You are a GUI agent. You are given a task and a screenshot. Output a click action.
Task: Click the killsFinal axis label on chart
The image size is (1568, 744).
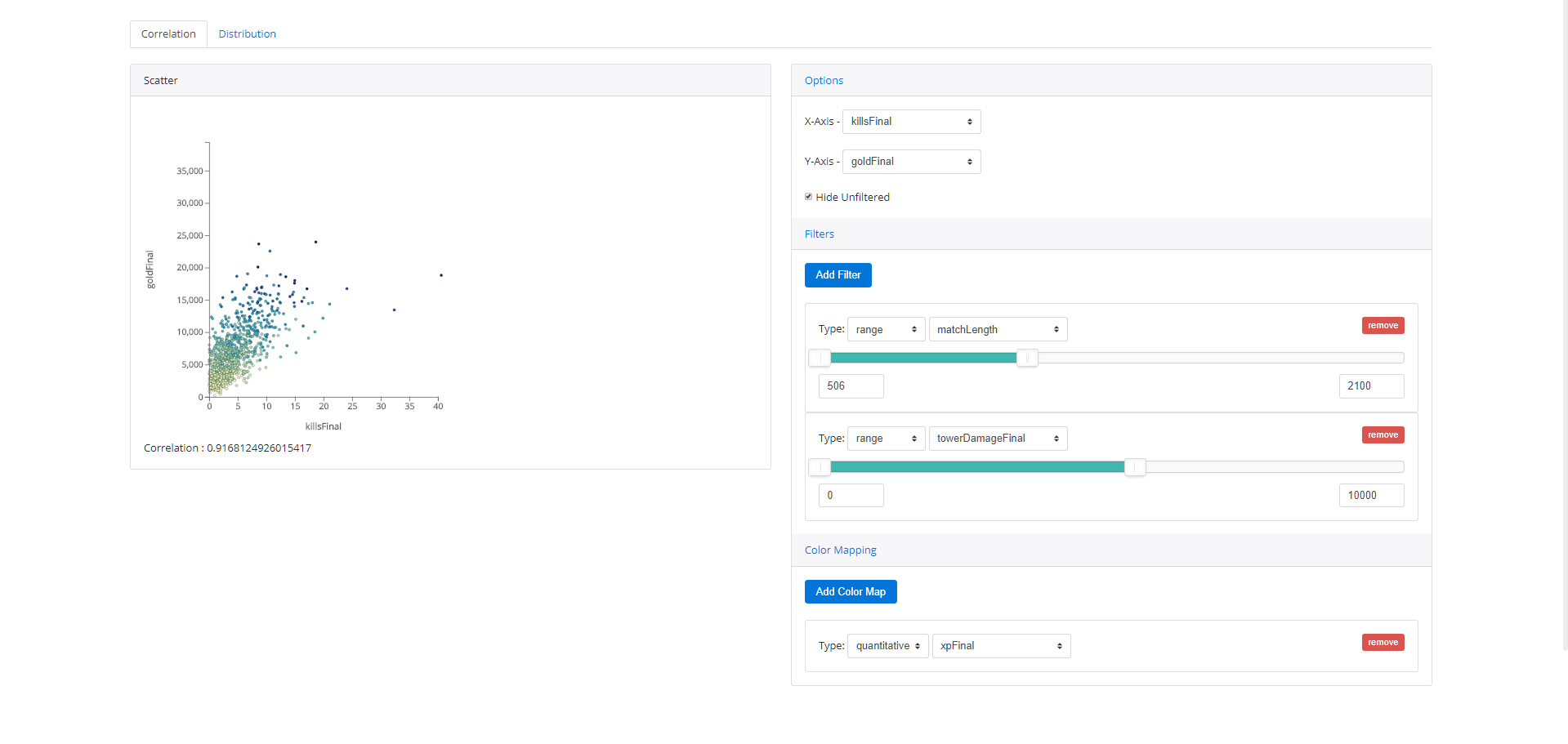324,426
